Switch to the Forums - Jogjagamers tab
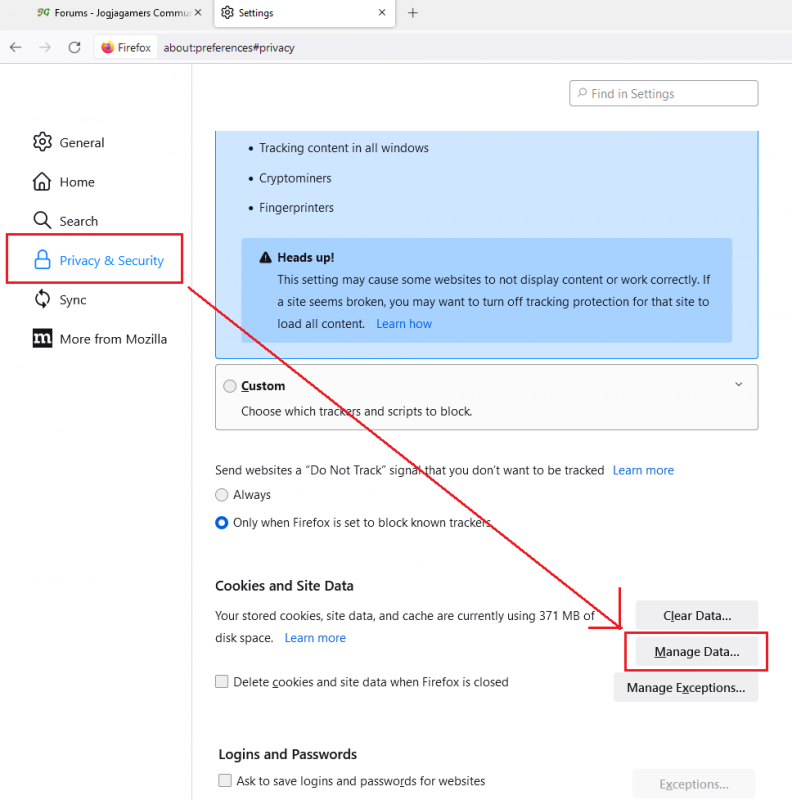The width and height of the screenshot is (792, 800). point(118,13)
